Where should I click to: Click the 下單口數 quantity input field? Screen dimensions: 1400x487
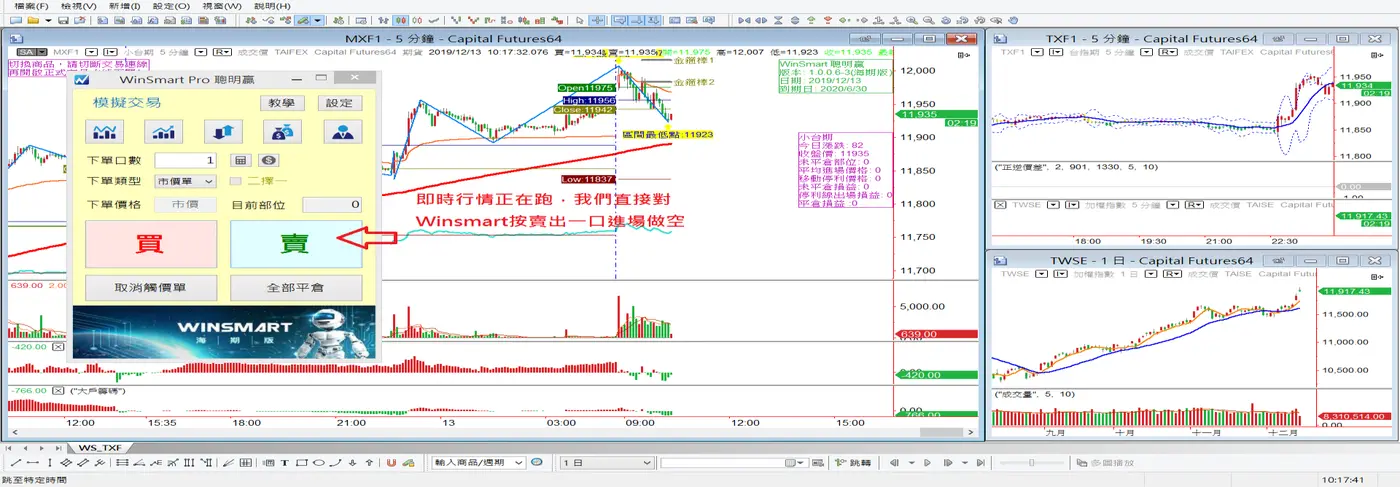click(x=187, y=159)
